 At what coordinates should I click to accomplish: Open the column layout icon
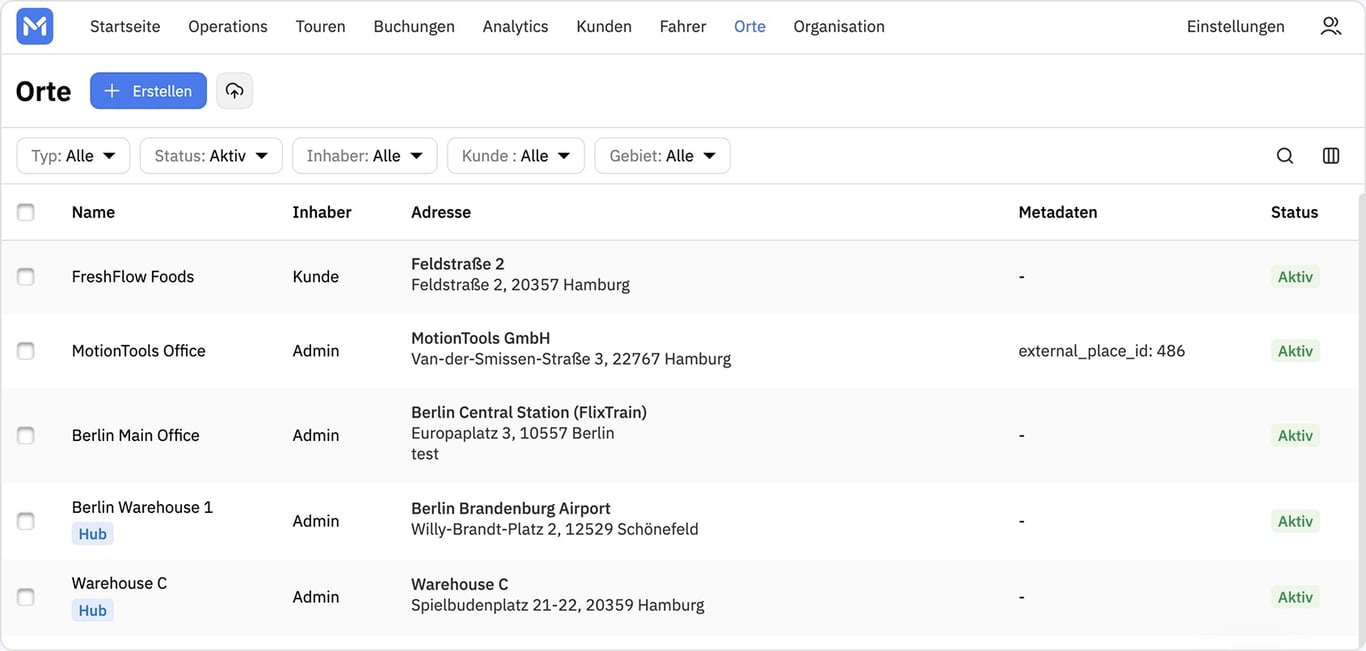[x=1331, y=156]
